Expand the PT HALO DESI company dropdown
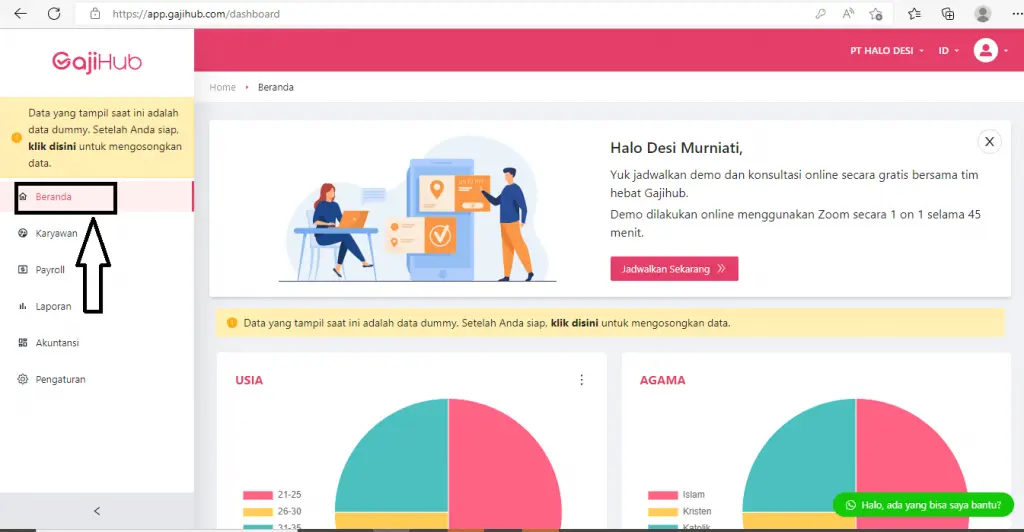 coord(886,50)
